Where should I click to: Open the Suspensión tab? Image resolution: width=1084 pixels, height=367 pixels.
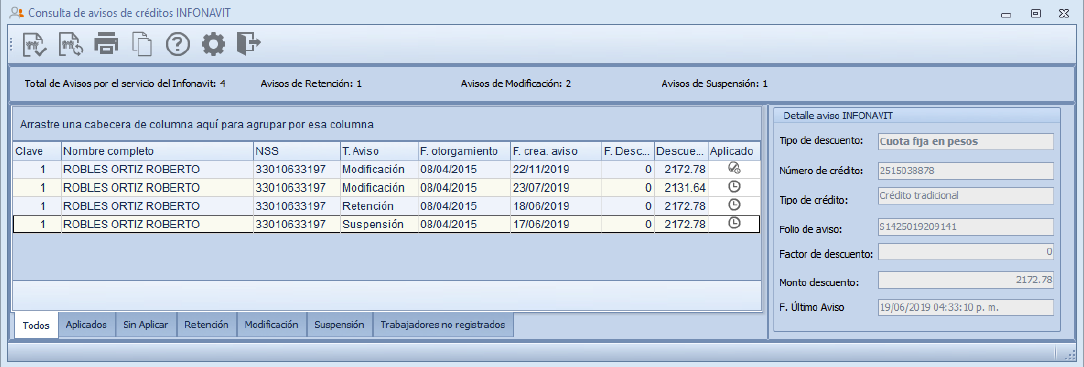[x=339, y=324]
